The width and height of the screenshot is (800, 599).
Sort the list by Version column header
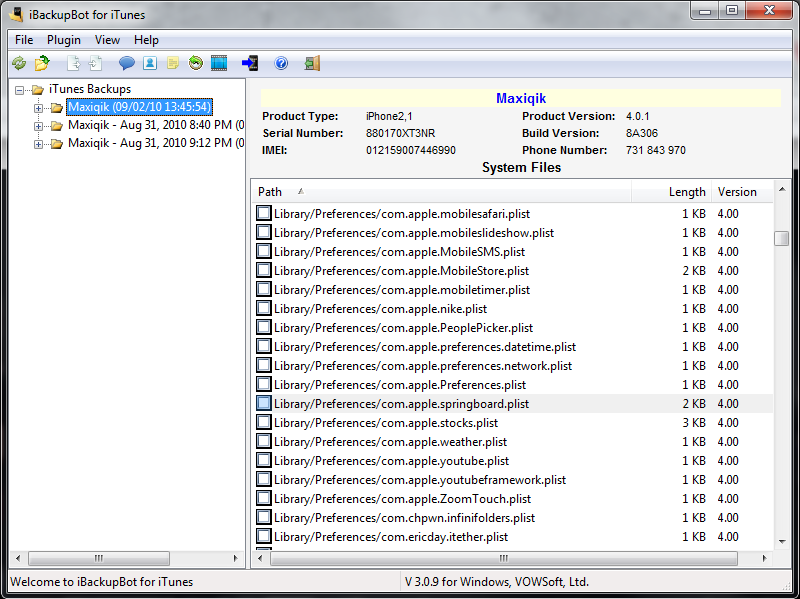742,192
